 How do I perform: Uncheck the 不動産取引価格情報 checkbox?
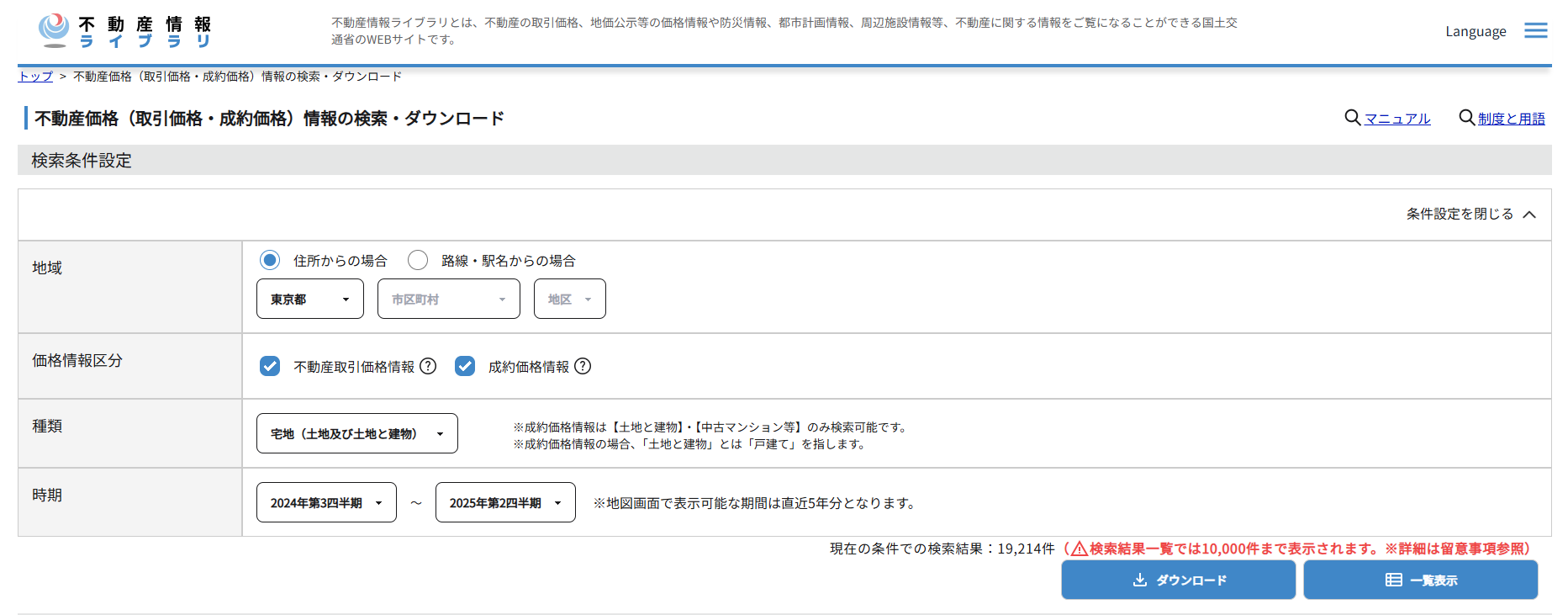pos(270,366)
